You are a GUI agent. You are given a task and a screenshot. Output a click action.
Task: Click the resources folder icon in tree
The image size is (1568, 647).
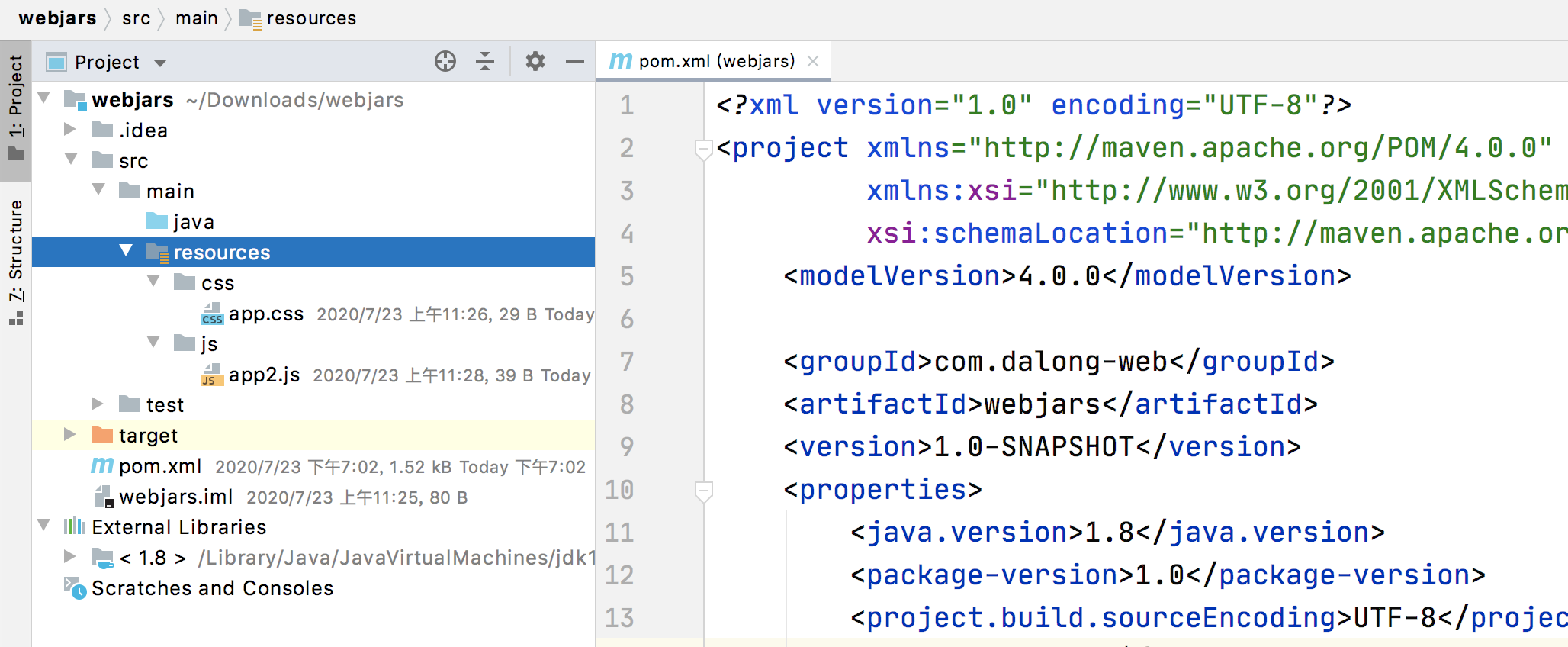(x=158, y=253)
